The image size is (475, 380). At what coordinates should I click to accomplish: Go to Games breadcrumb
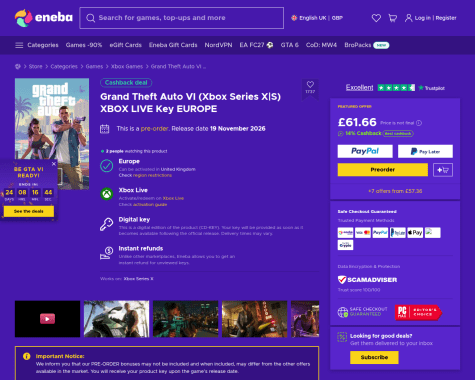[94, 66]
